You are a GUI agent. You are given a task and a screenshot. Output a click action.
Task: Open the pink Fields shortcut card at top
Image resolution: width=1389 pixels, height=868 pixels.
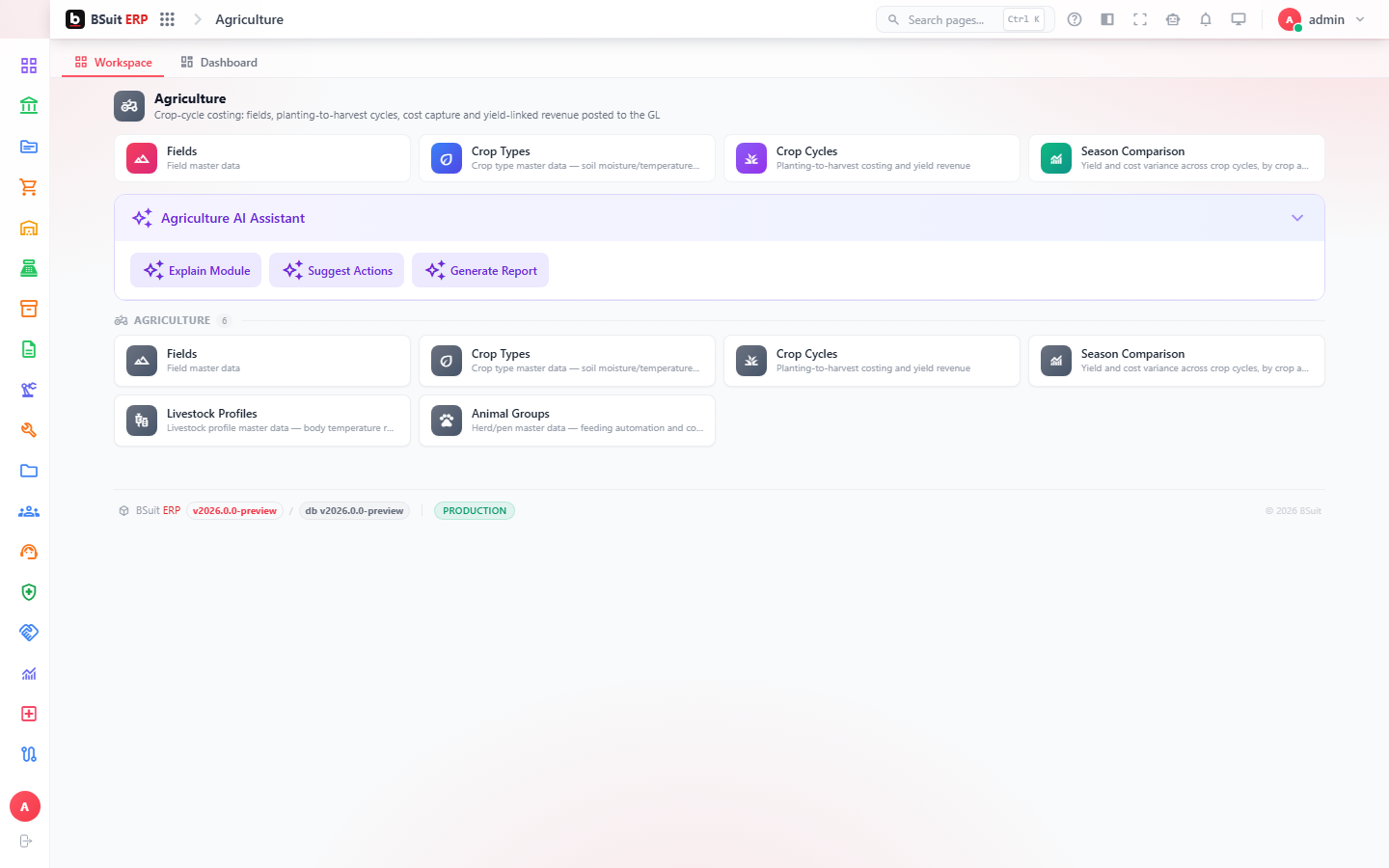262,158
